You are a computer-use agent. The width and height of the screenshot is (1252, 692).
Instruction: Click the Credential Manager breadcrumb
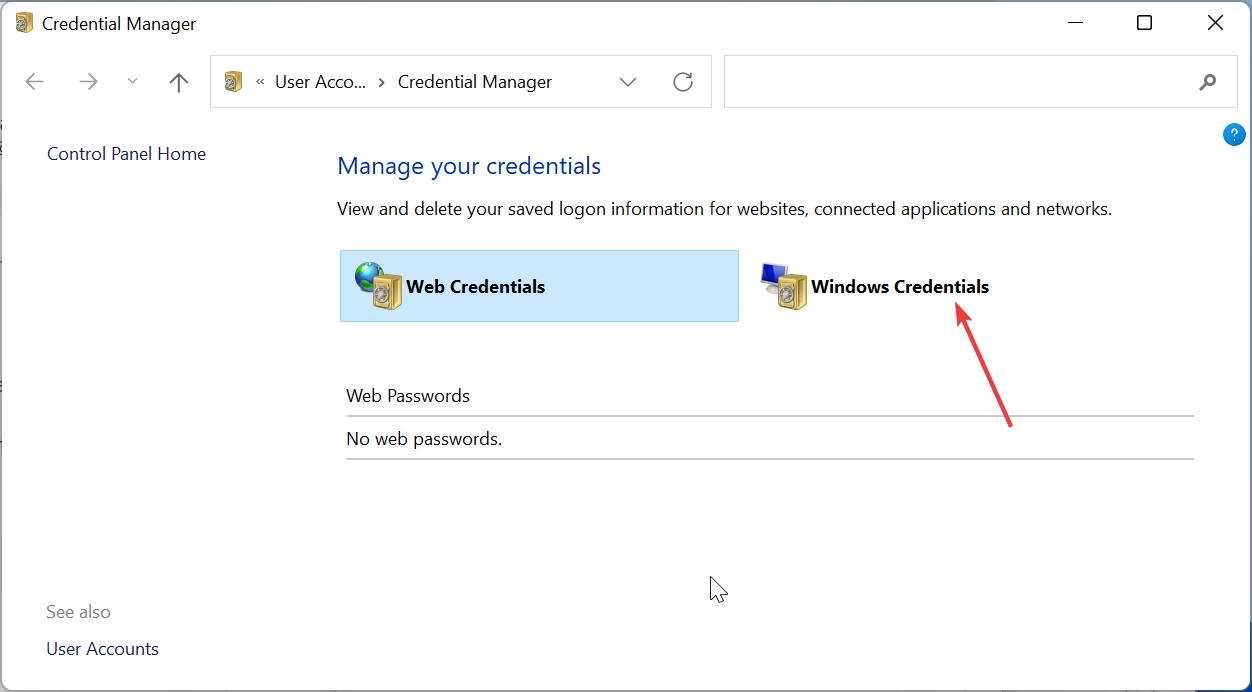point(475,82)
